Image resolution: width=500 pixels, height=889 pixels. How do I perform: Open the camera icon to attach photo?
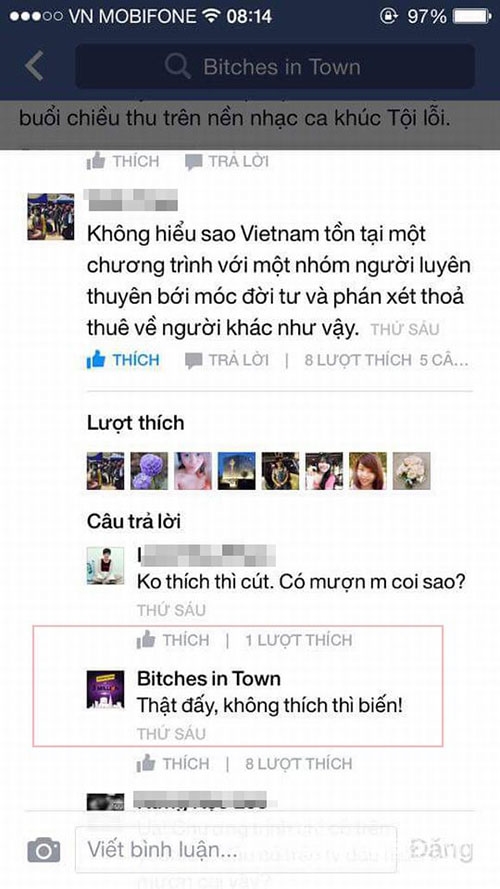click(44, 850)
